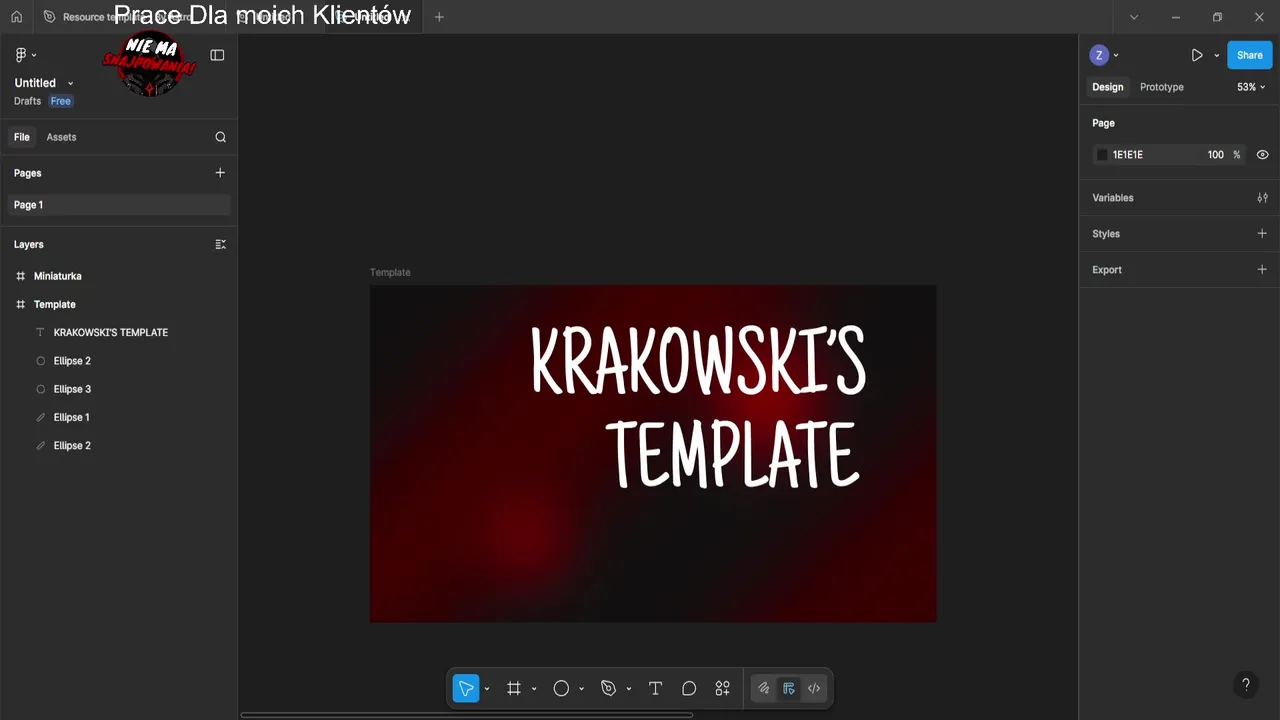
Task: Select the Comment tool
Action: [689, 688]
